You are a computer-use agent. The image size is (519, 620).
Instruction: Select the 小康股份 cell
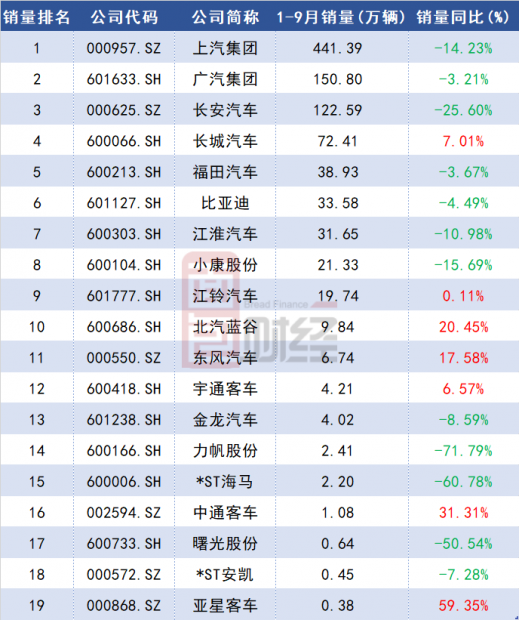point(225,265)
